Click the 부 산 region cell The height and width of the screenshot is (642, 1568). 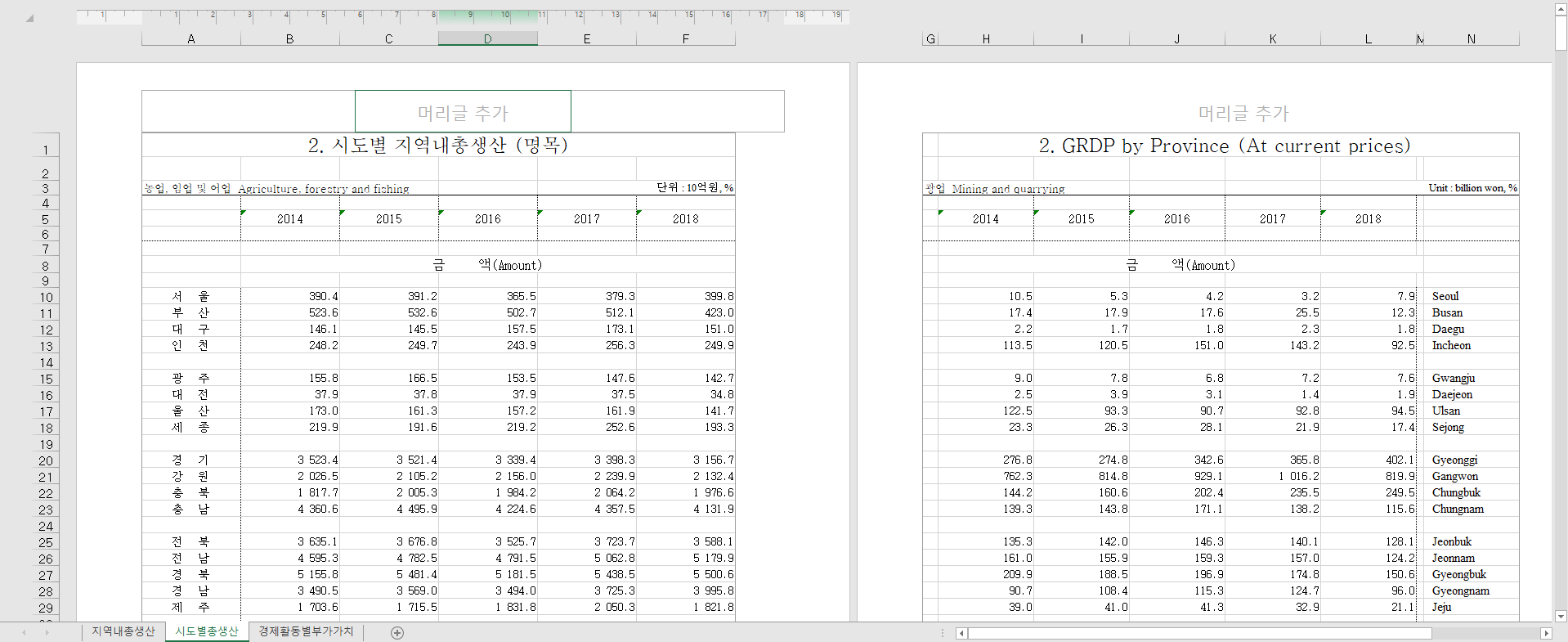[x=191, y=312]
